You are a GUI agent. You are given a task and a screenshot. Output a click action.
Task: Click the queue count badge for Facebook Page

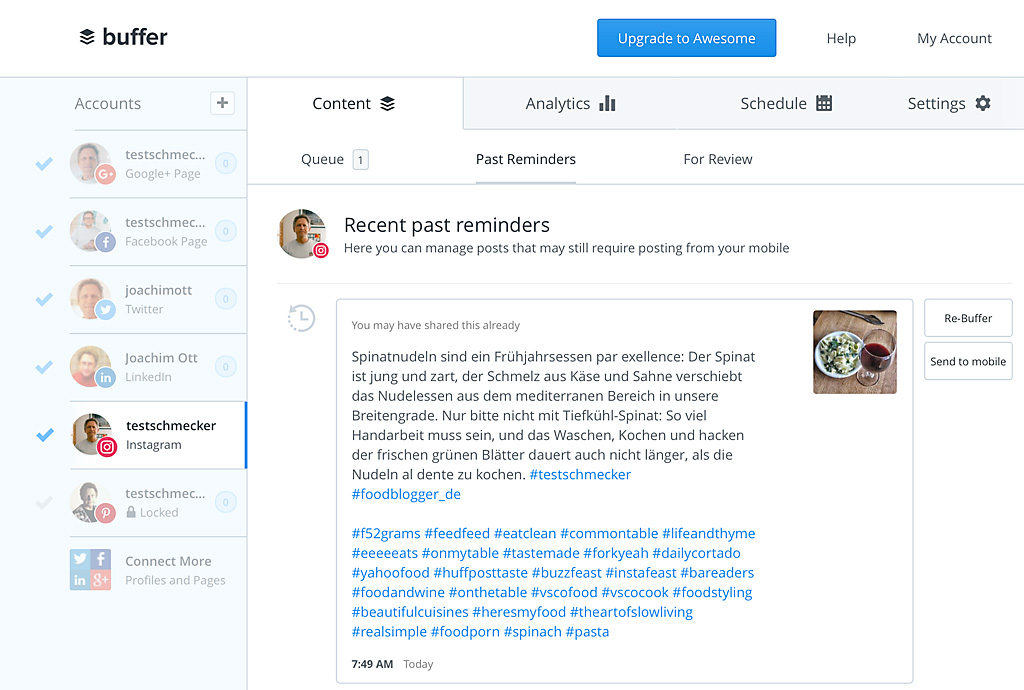tap(226, 231)
